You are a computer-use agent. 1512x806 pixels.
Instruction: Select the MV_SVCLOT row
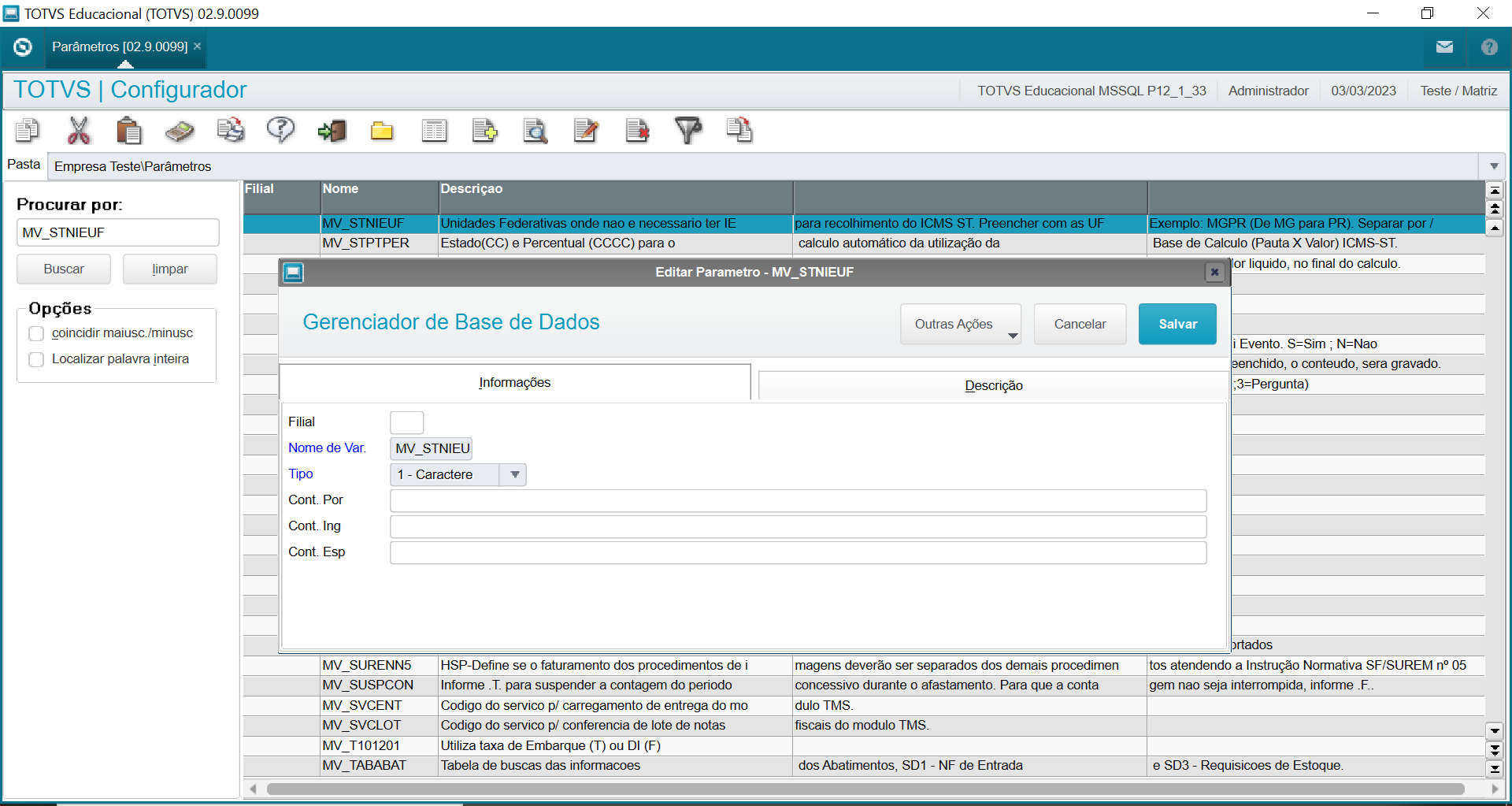[x=864, y=726]
